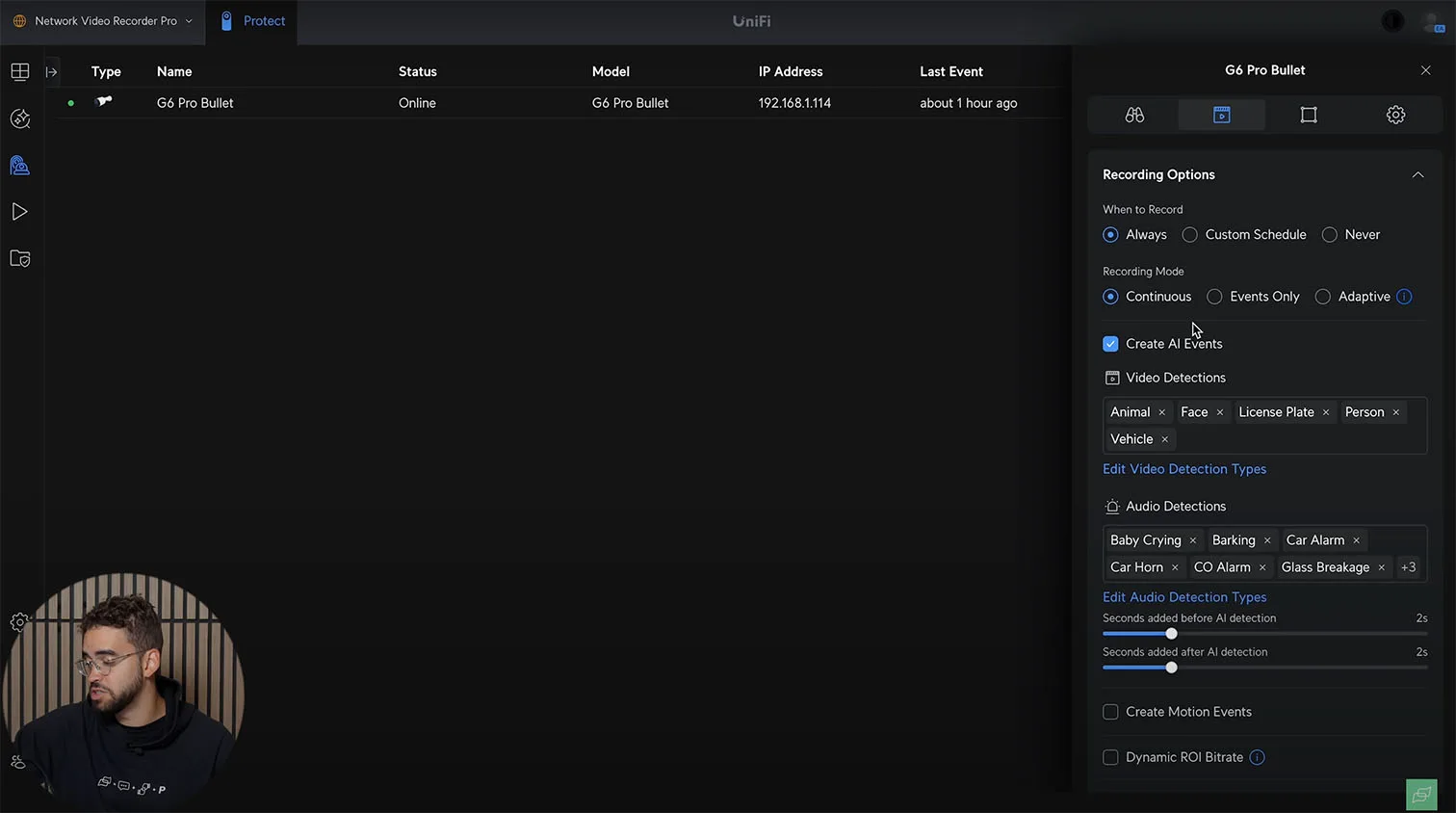Edit Video Detection Types link
This screenshot has width=1456, height=813.
coord(1184,469)
